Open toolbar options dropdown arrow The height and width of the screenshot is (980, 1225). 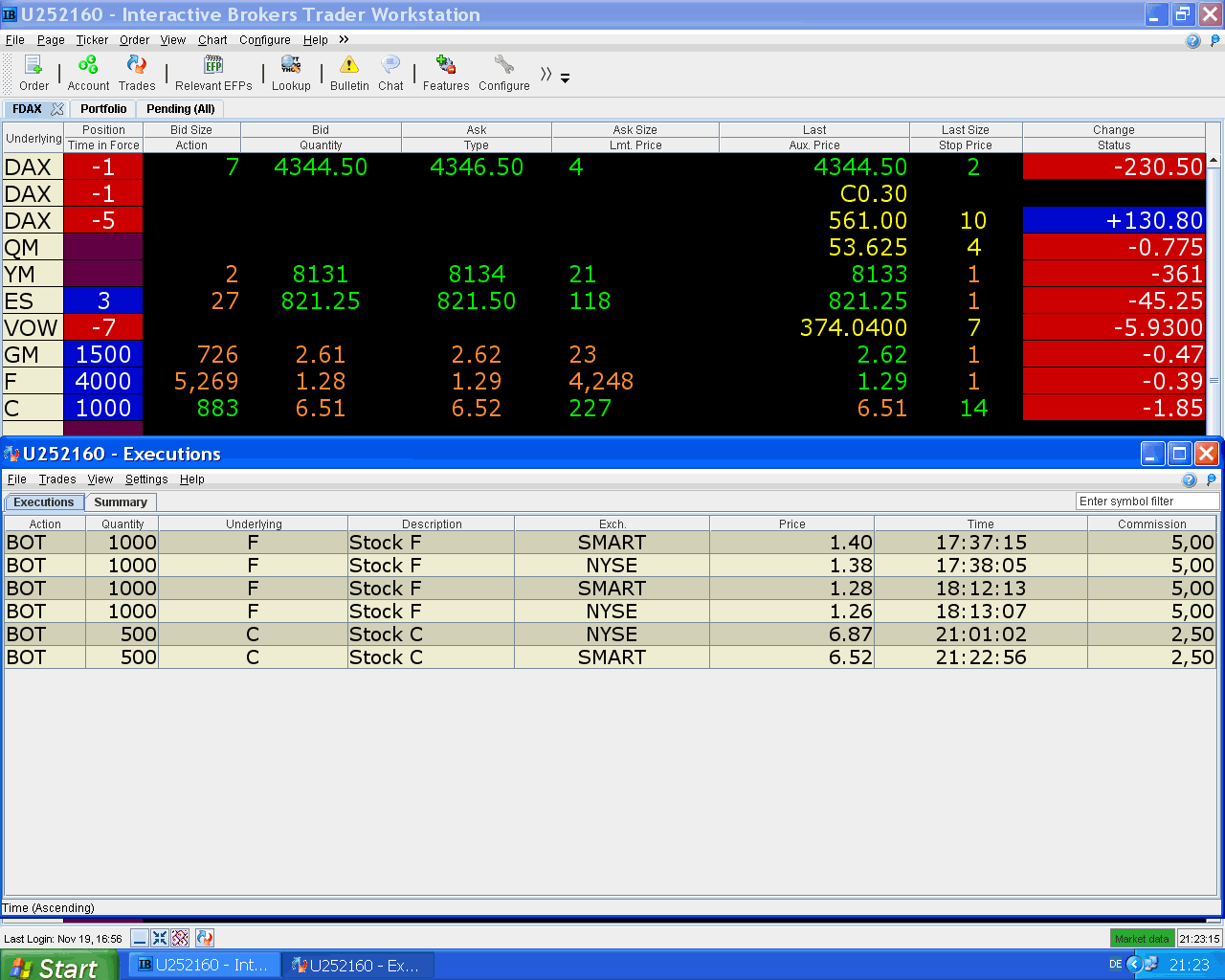point(565,78)
